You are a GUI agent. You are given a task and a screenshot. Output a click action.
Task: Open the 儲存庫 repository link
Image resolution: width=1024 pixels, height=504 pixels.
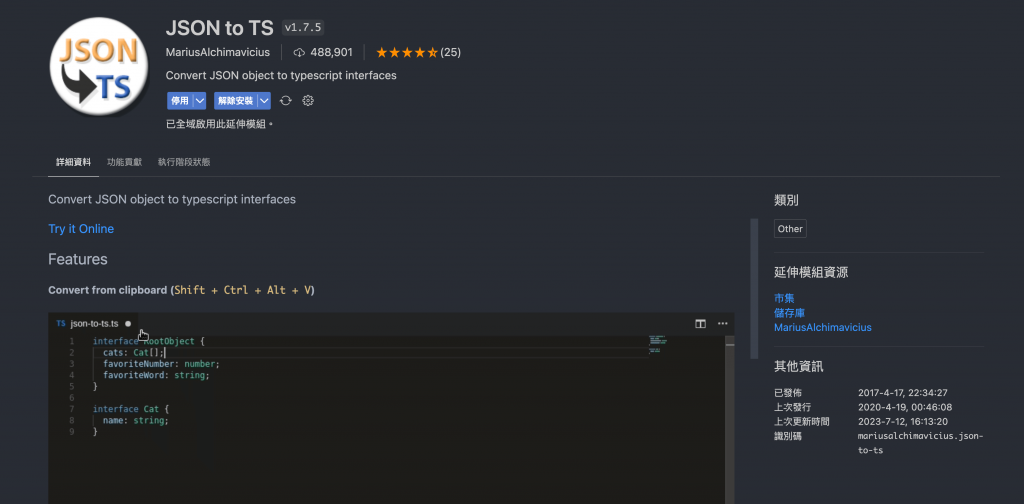click(789, 313)
